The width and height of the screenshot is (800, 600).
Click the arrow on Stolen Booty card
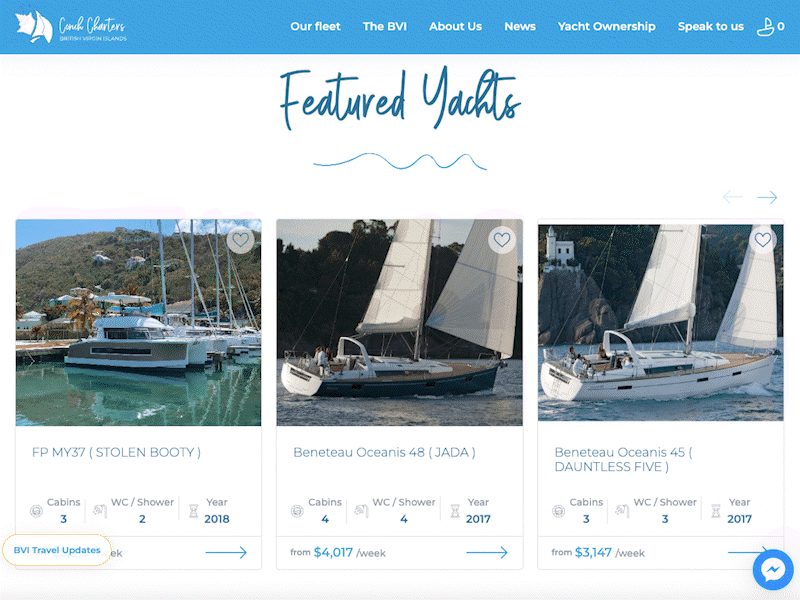pos(226,552)
